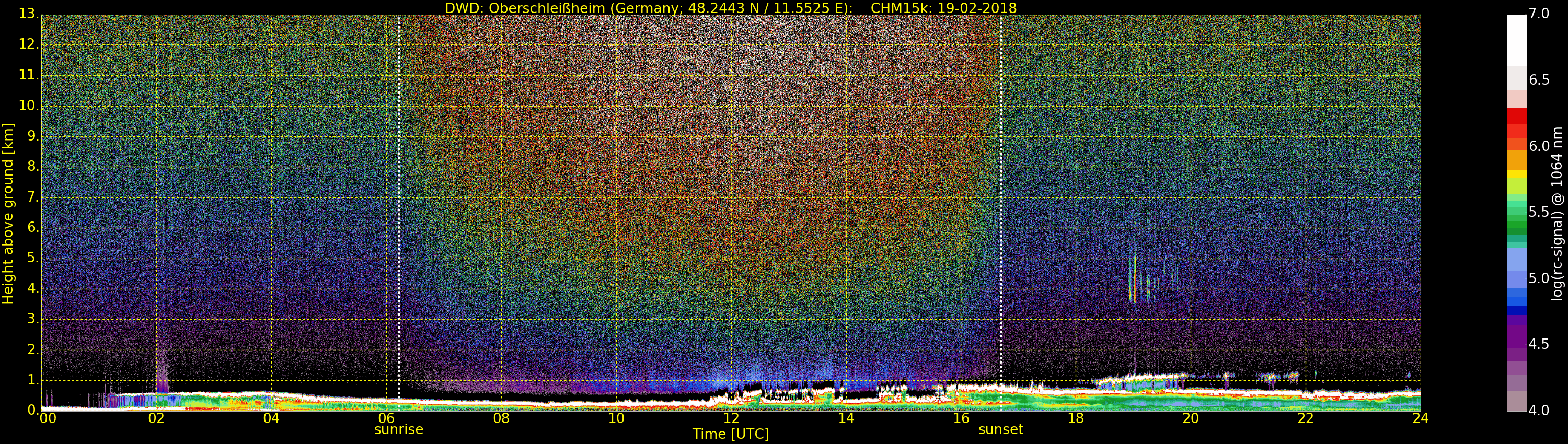Click the '06' time axis tick label

[386, 418]
